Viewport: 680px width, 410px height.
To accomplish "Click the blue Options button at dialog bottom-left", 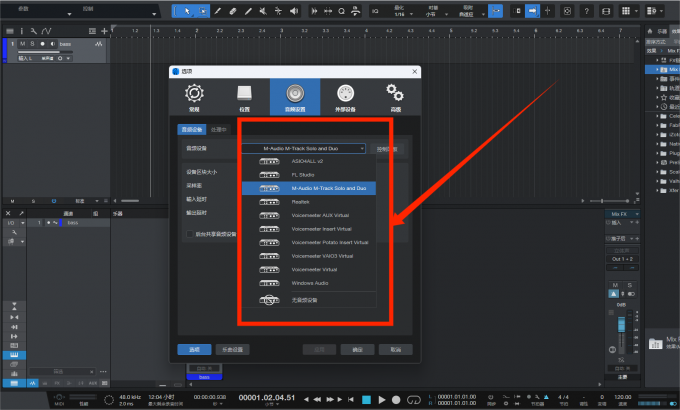I will (x=194, y=350).
